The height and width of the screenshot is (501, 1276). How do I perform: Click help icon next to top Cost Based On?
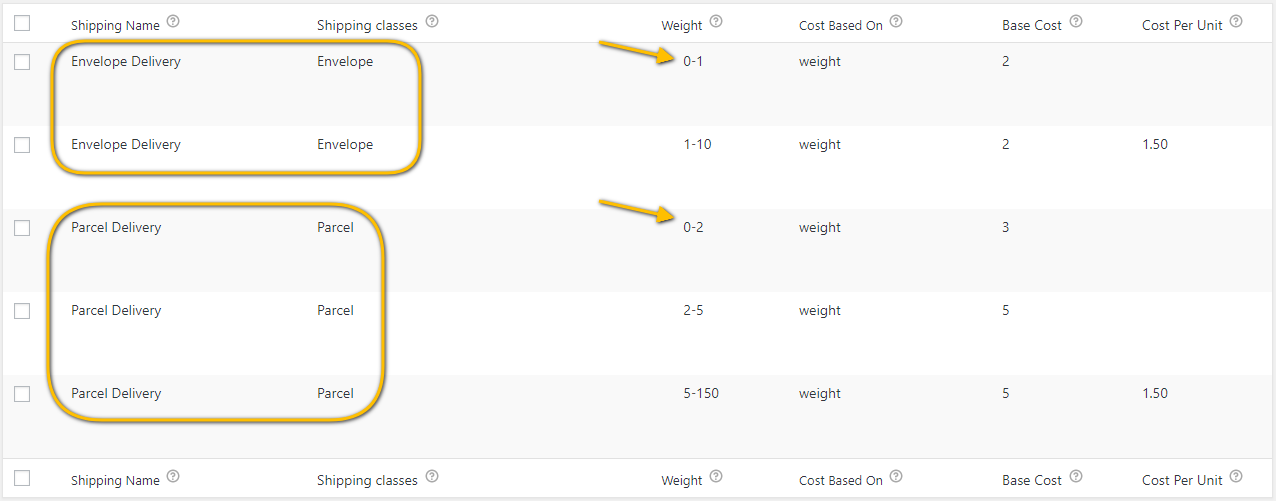[896, 22]
